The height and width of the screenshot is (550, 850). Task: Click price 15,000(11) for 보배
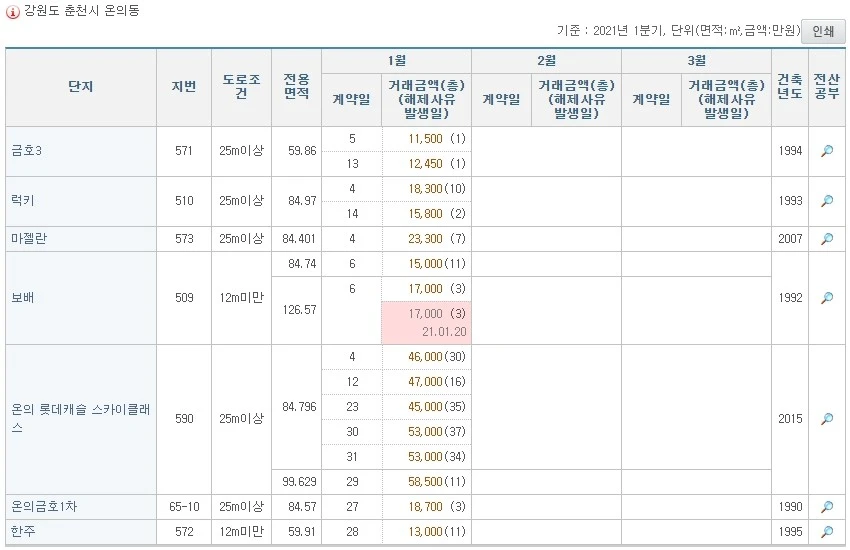437,263
